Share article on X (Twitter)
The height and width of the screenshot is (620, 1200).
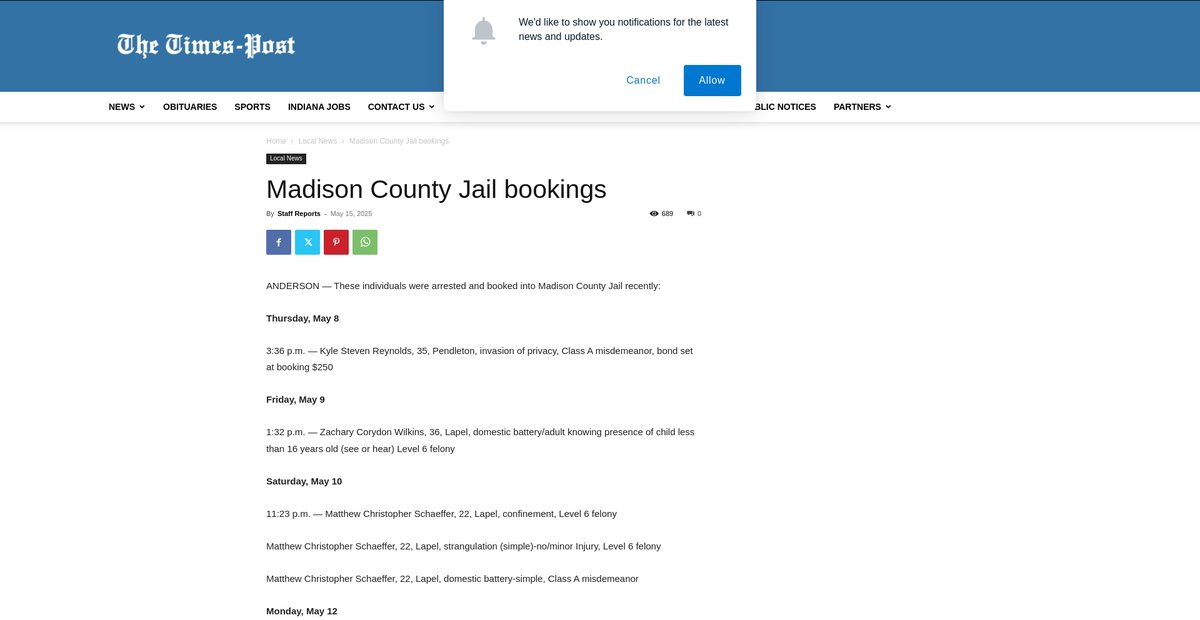(307, 242)
